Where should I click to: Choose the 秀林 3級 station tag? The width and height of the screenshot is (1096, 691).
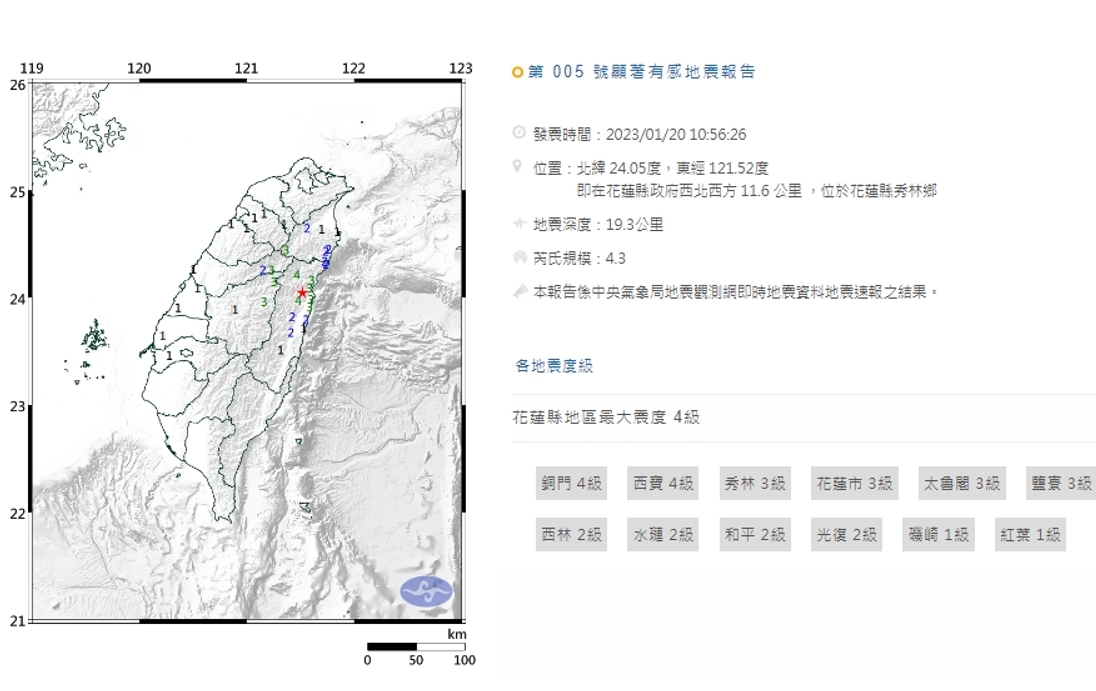pos(754,483)
